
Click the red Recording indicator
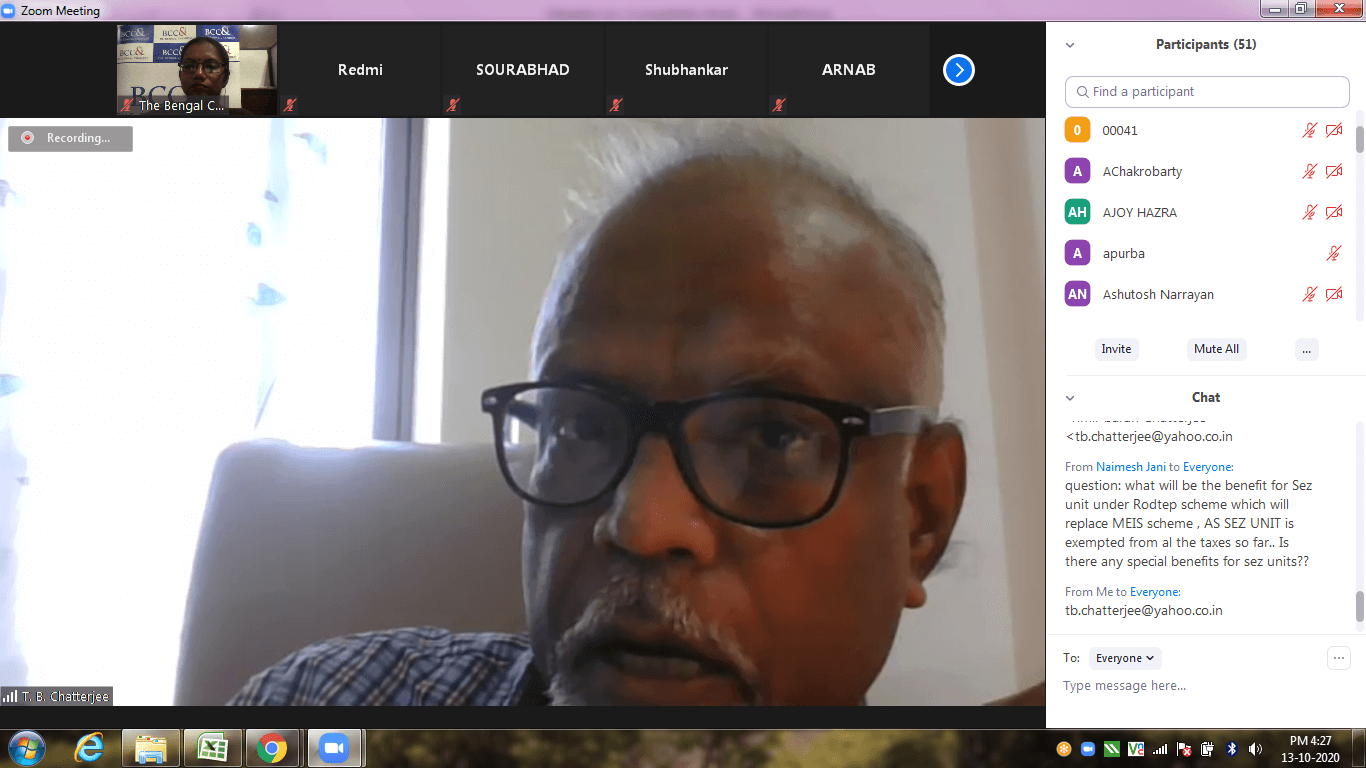click(27, 138)
